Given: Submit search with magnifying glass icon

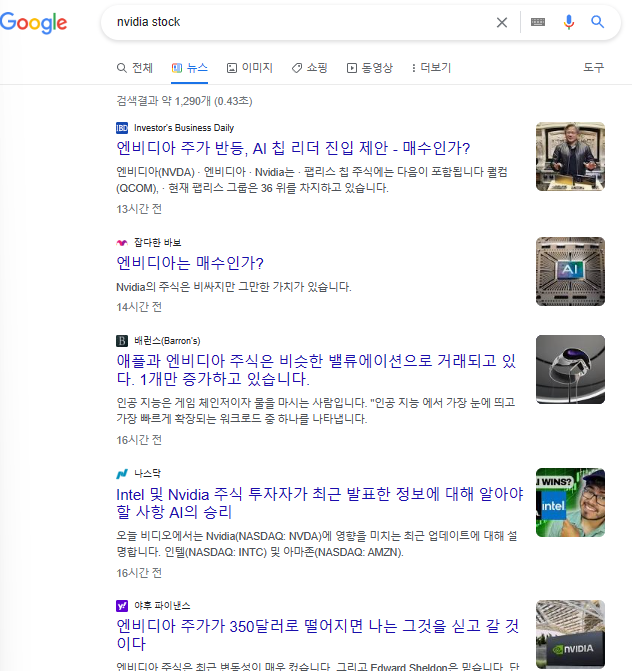Looking at the screenshot, I should coord(597,22).
